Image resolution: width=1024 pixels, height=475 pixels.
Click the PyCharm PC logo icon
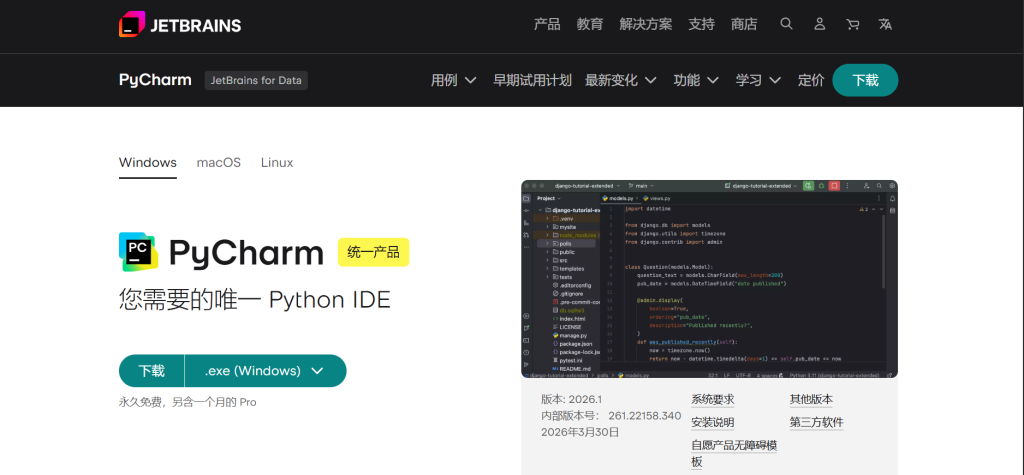[x=138, y=251]
